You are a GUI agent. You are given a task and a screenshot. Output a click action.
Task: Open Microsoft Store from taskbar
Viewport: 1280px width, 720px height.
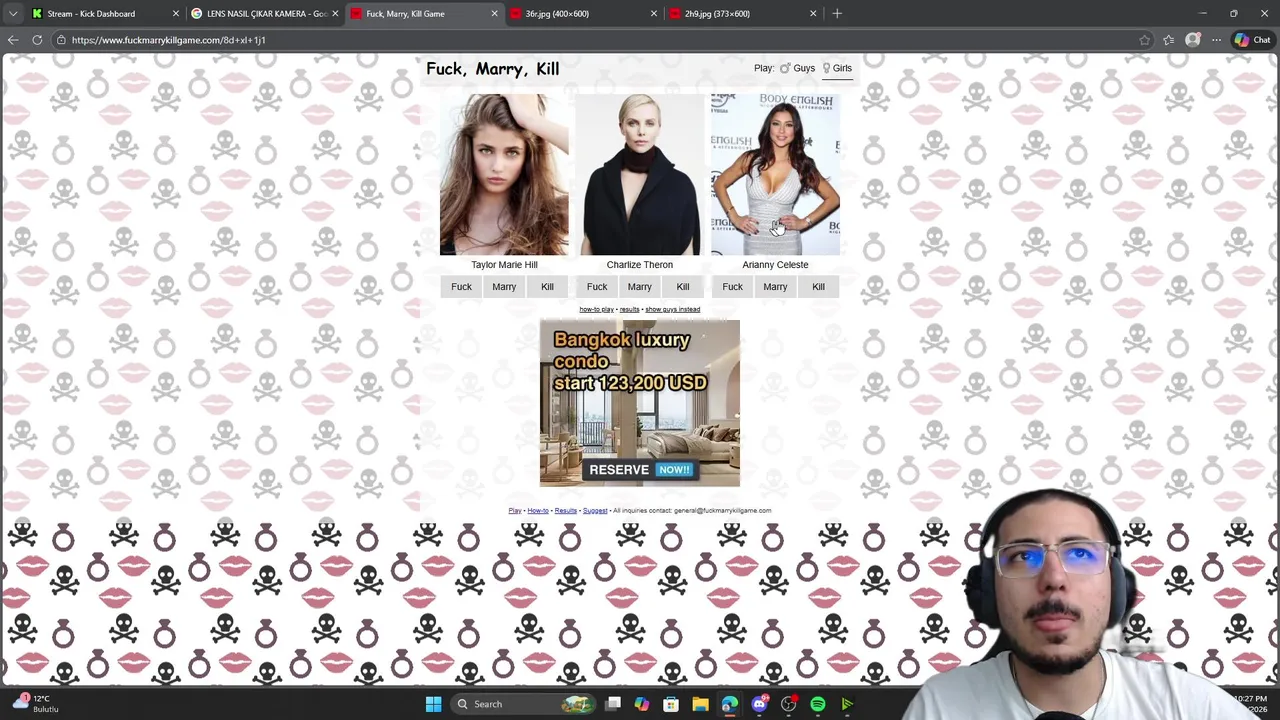[x=671, y=704]
